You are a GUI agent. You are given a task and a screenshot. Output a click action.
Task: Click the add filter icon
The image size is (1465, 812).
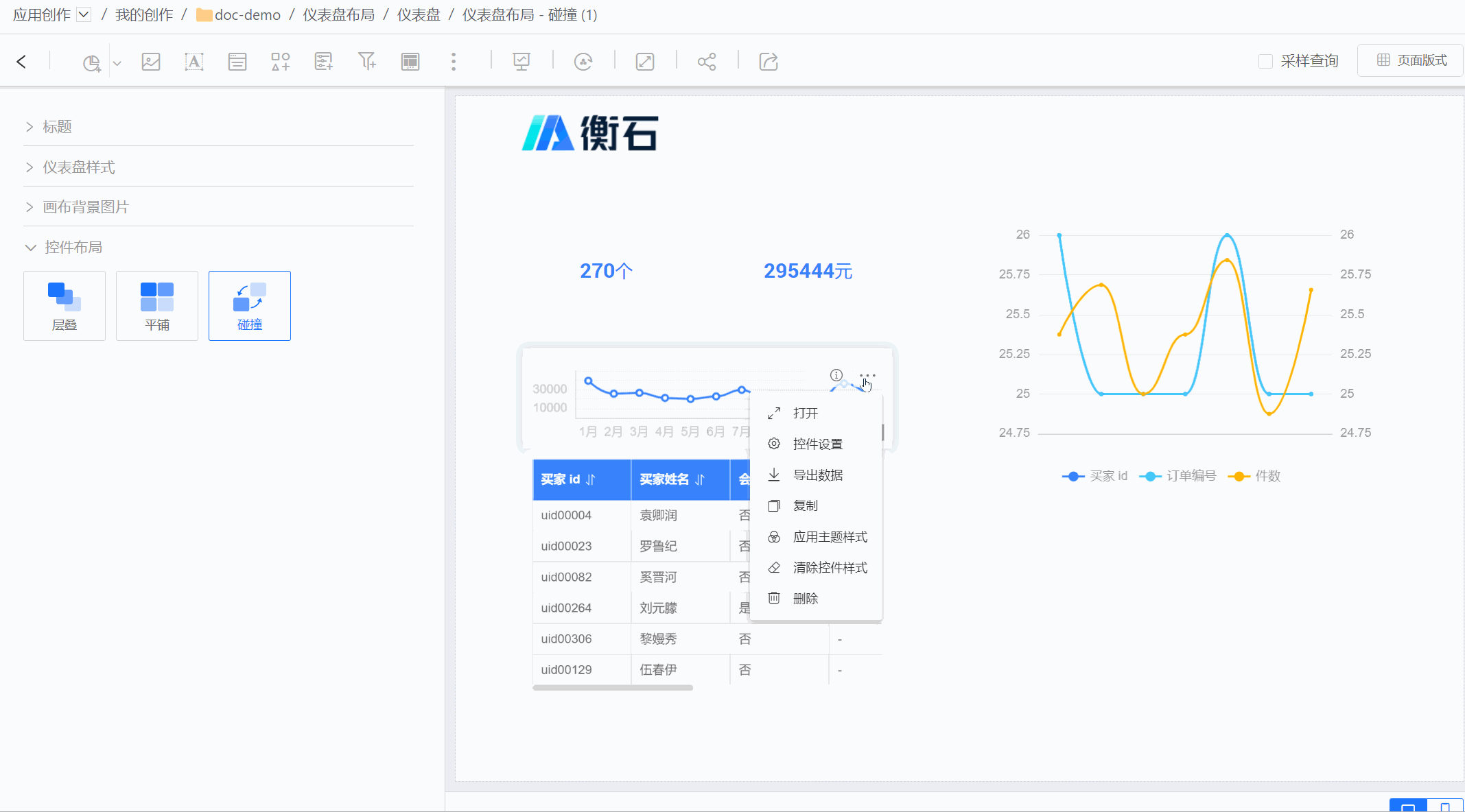(367, 62)
